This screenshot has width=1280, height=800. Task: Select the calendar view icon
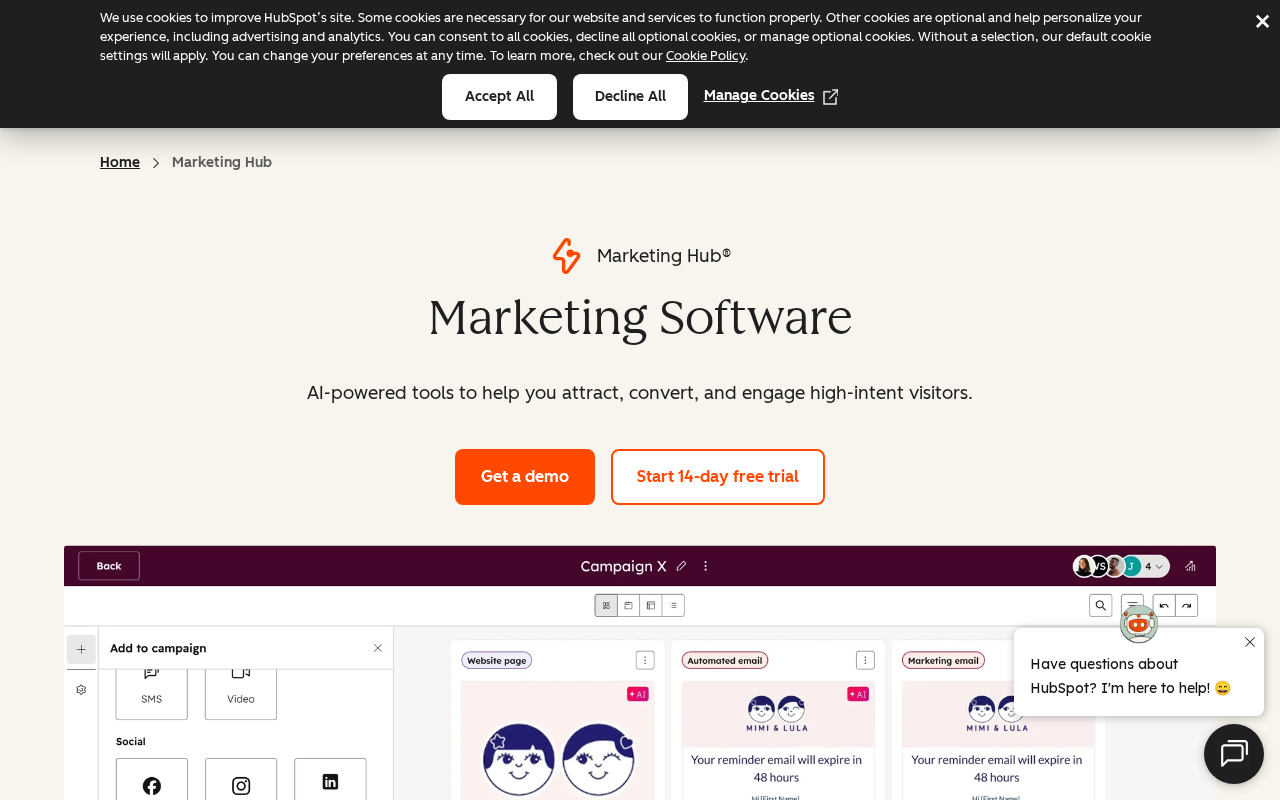tap(629, 605)
